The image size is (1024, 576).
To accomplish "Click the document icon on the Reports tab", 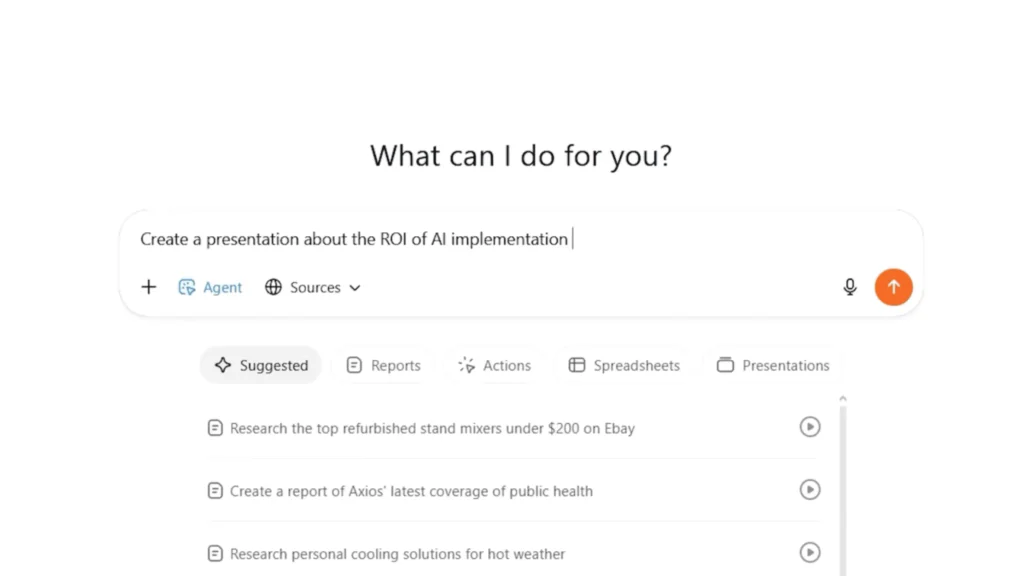I will (355, 365).
